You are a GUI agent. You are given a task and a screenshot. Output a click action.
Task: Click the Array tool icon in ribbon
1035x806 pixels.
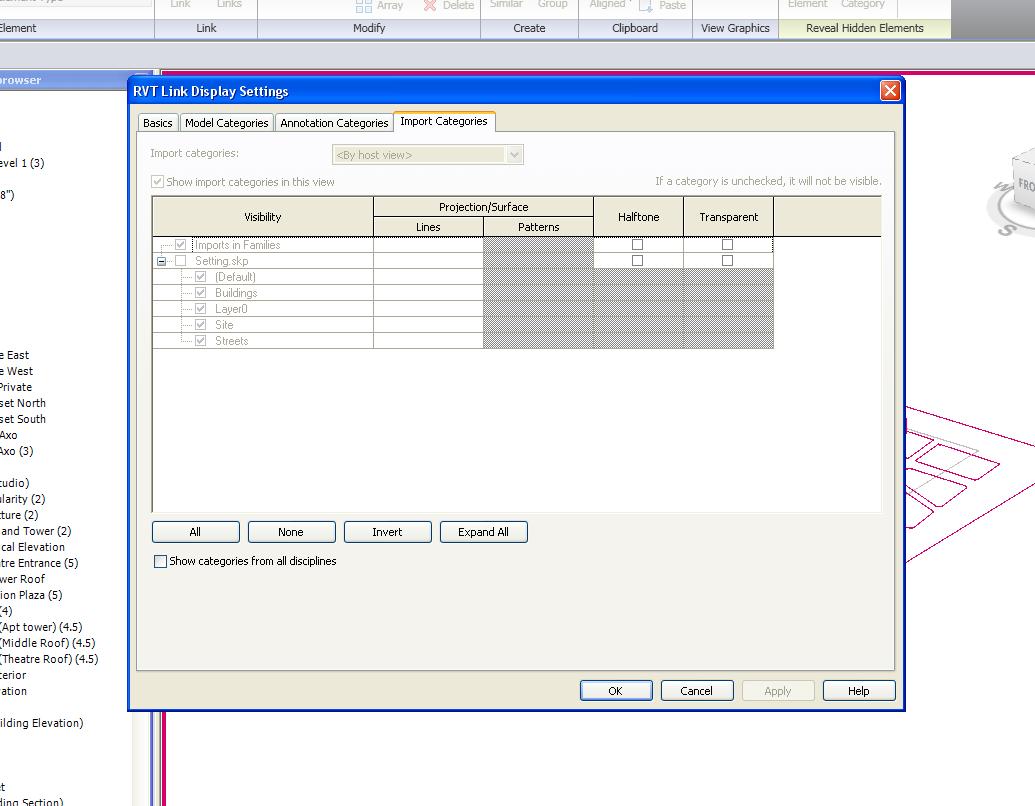(x=364, y=6)
